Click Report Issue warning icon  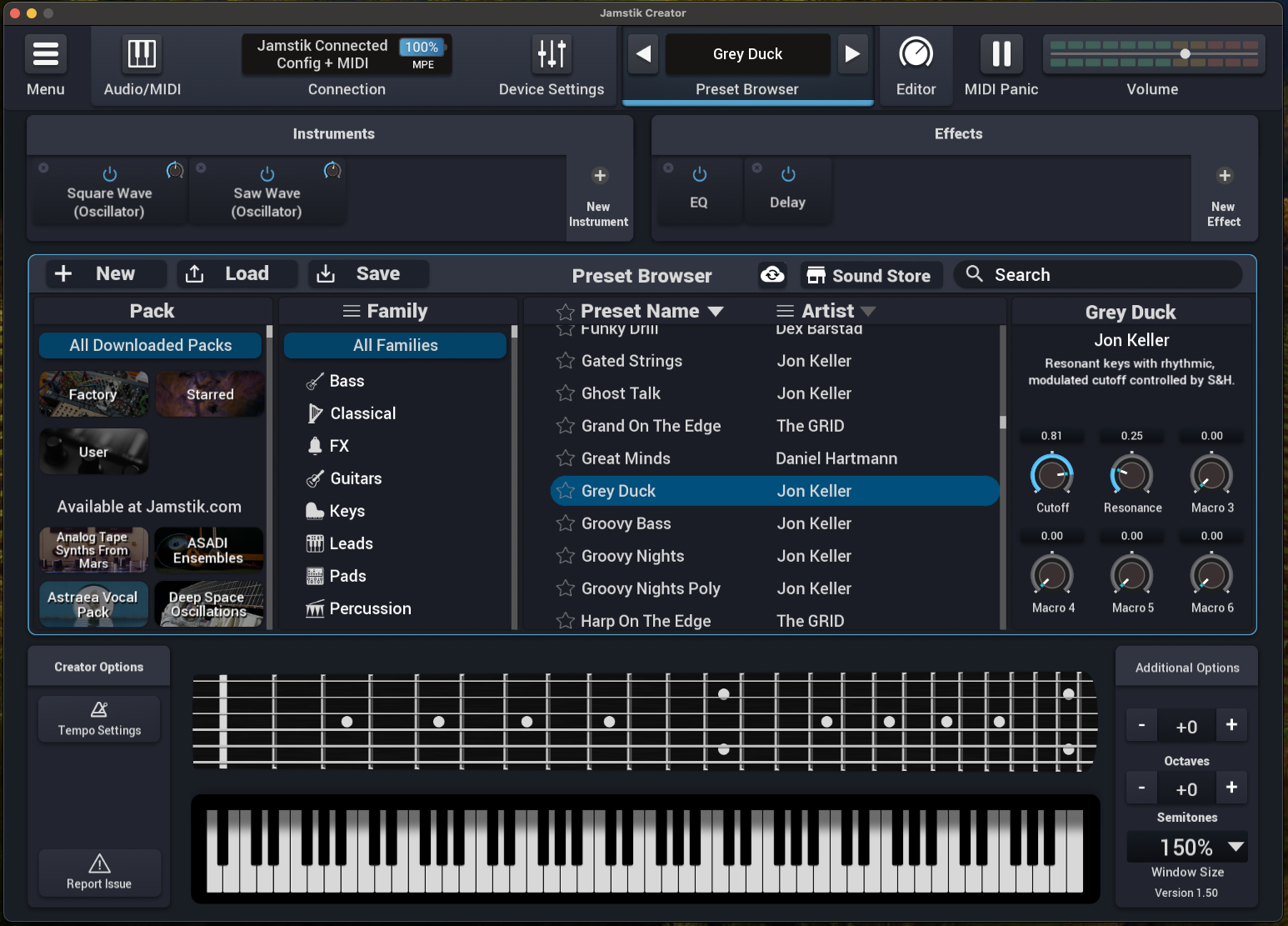[x=99, y=863]
